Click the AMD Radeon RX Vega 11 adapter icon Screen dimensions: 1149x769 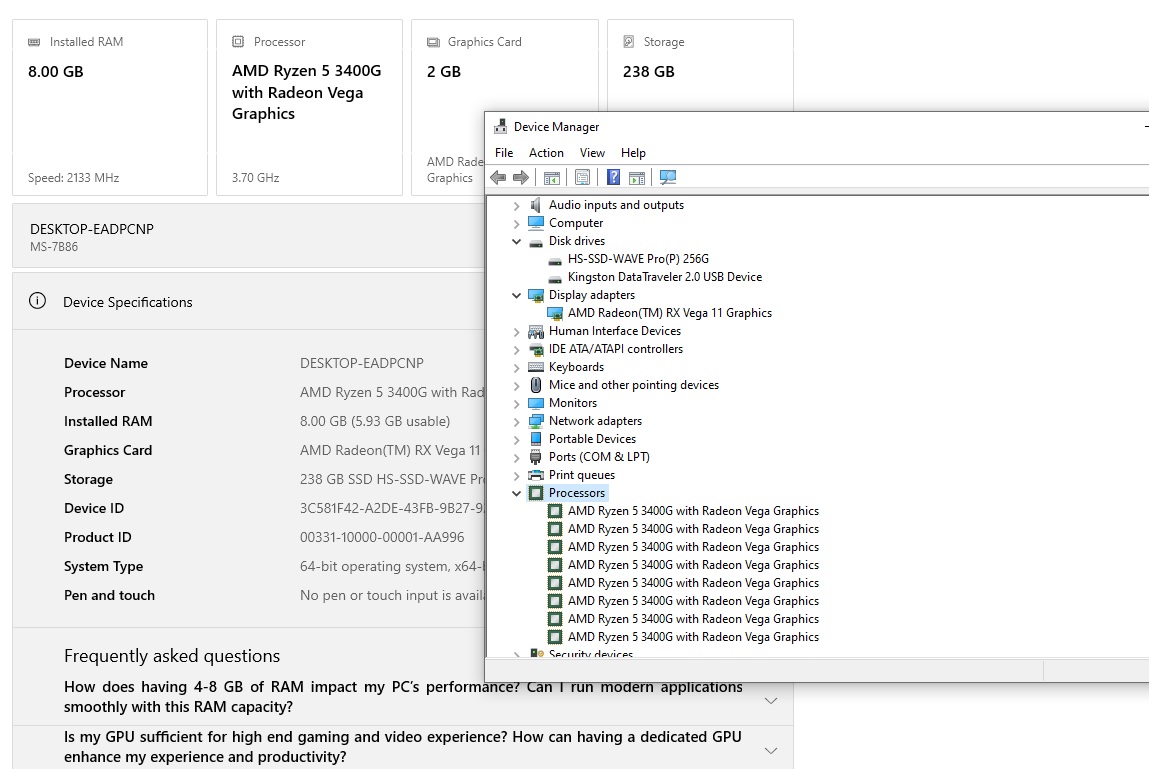(555, 313)
